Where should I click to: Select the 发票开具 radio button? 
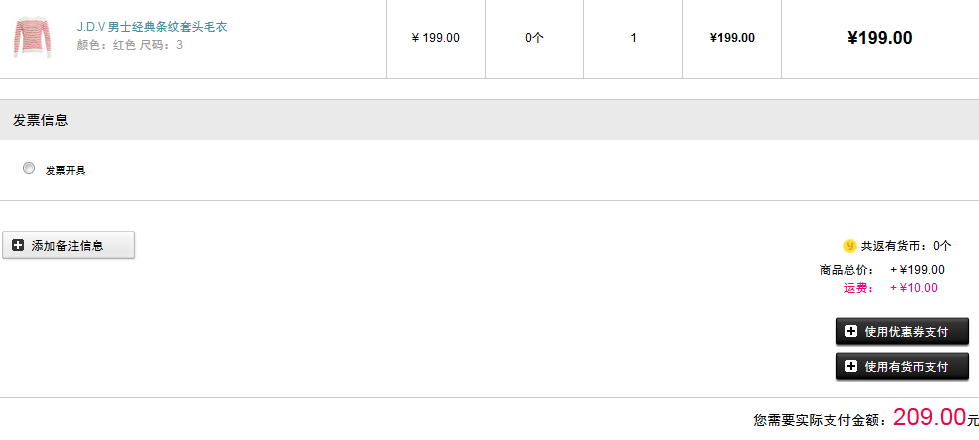coord(29,169)
